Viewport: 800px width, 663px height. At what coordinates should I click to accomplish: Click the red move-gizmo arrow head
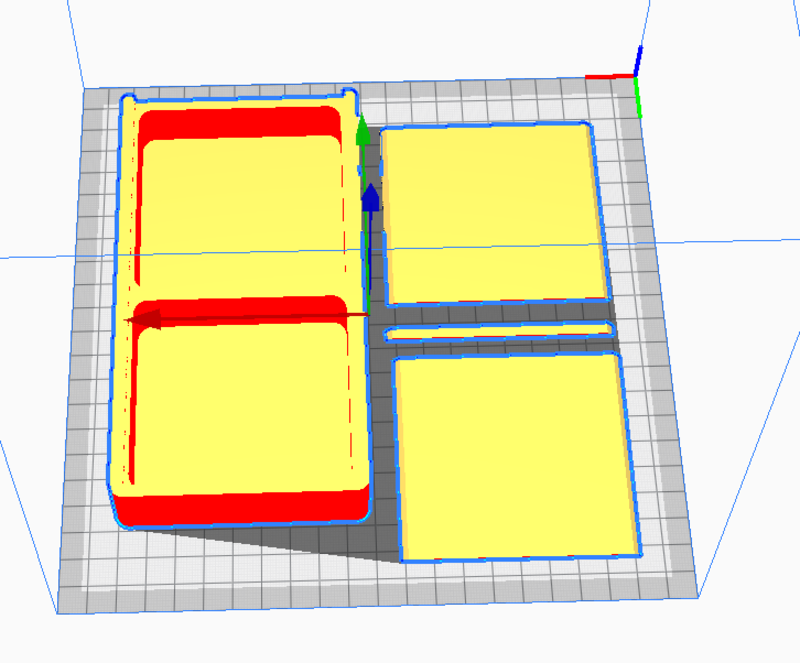[144, 320]
